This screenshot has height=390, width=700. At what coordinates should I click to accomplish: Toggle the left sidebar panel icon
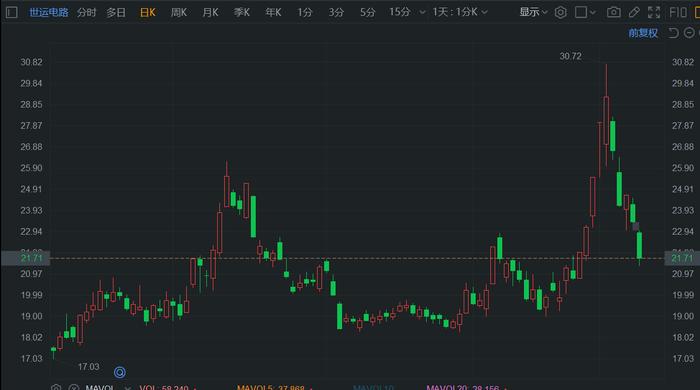(12, 12)
